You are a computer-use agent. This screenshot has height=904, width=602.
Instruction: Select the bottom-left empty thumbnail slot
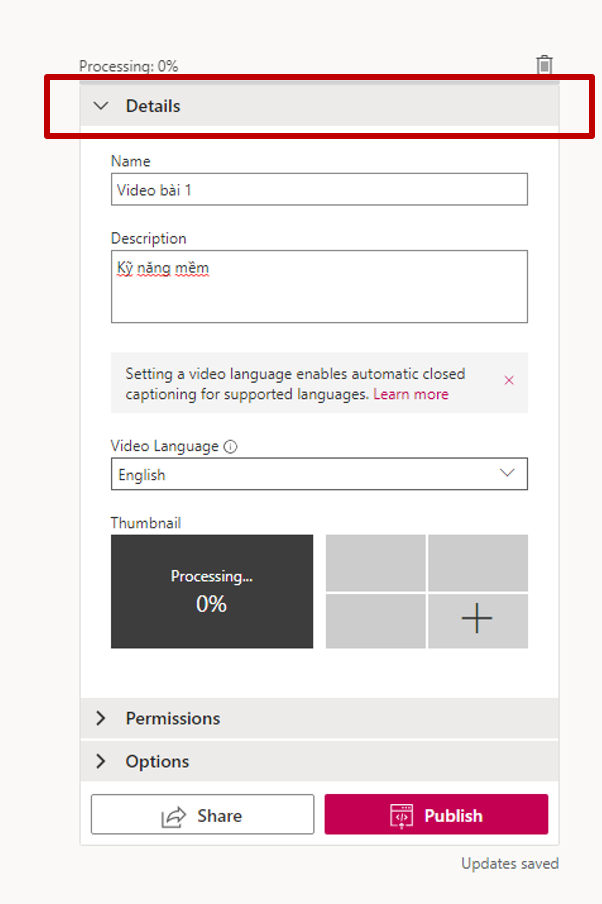point(376,621)
